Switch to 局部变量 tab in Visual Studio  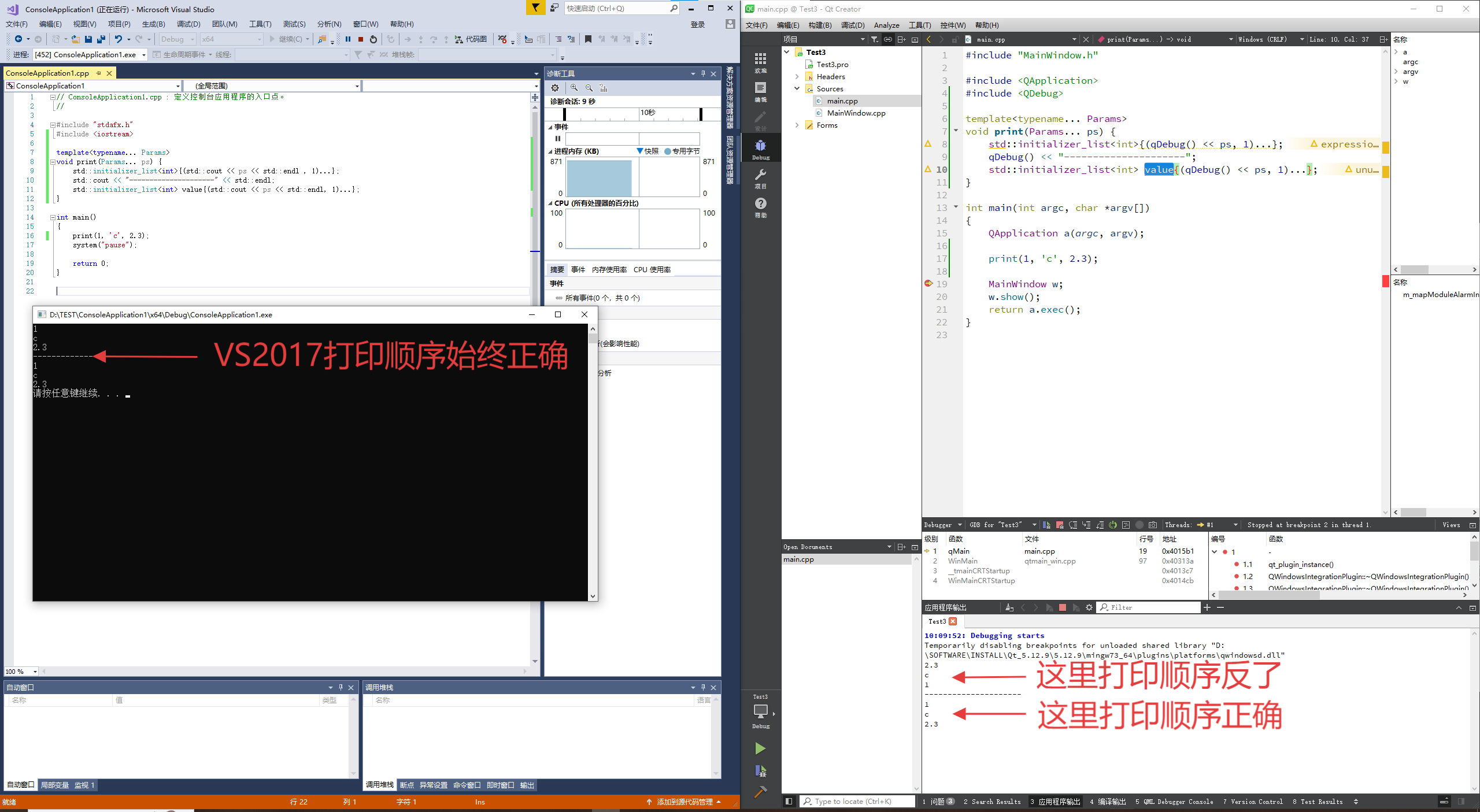[54, 785]
